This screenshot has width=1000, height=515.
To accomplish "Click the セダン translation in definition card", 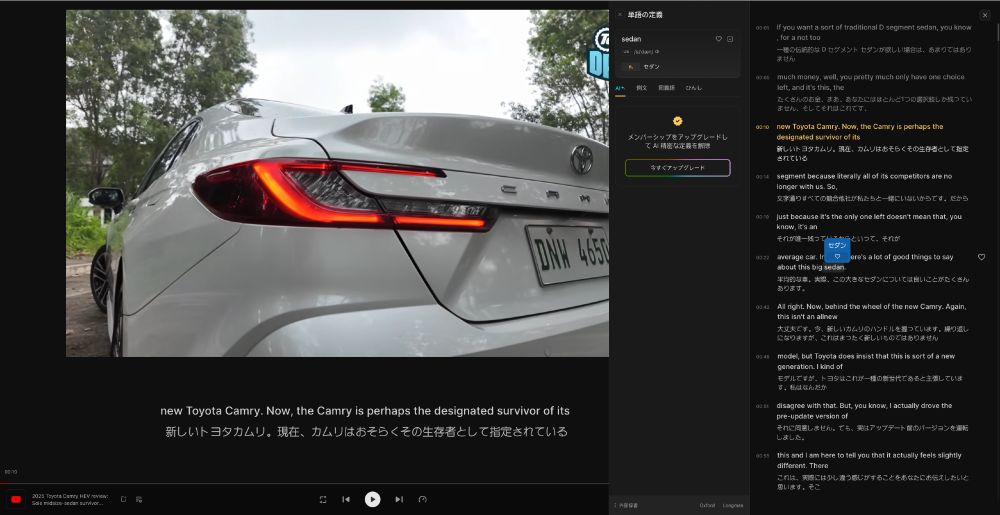I will click(x=651, y=66).
